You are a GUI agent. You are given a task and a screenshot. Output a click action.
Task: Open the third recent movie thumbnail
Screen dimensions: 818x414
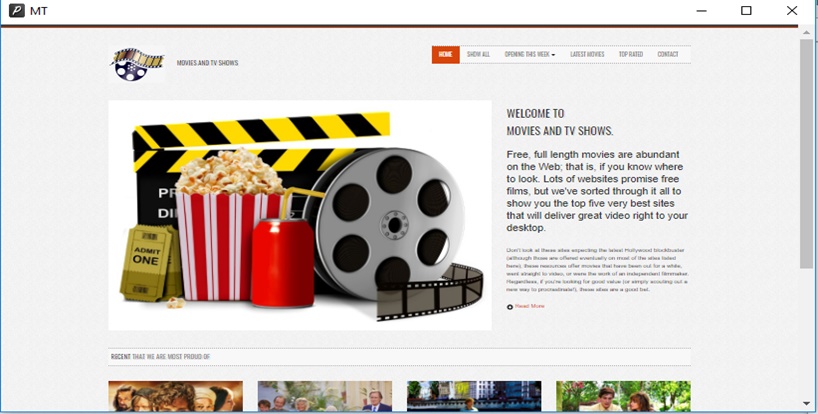[474, 396]
